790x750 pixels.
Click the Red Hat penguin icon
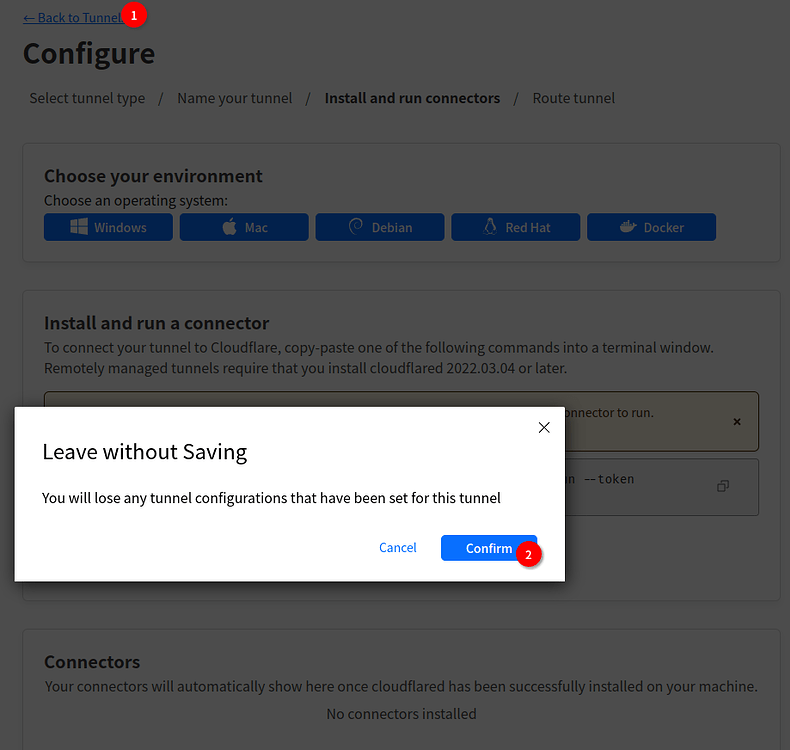tap(490, 227)
